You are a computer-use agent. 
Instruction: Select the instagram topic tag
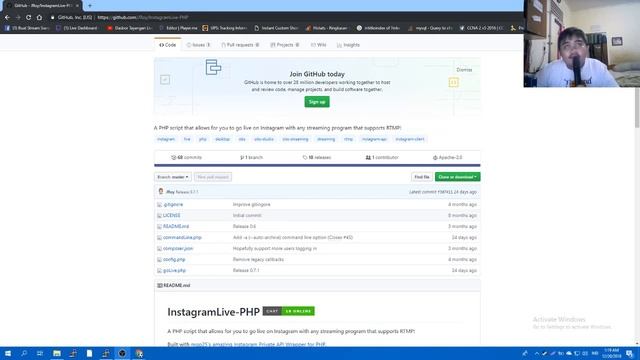click(166, 139)
